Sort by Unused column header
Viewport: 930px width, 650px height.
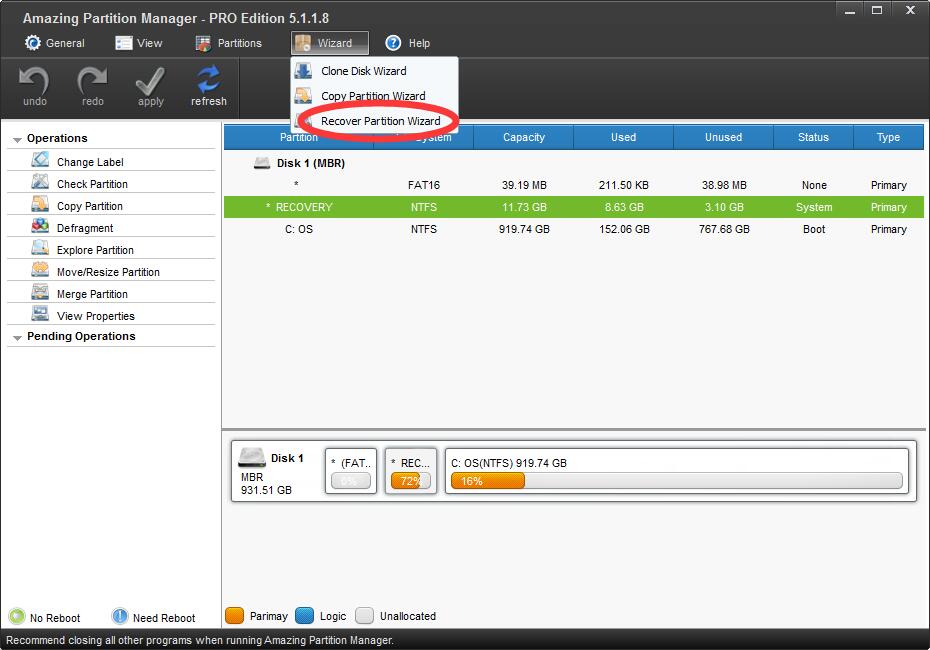click(x=723, y=137)
